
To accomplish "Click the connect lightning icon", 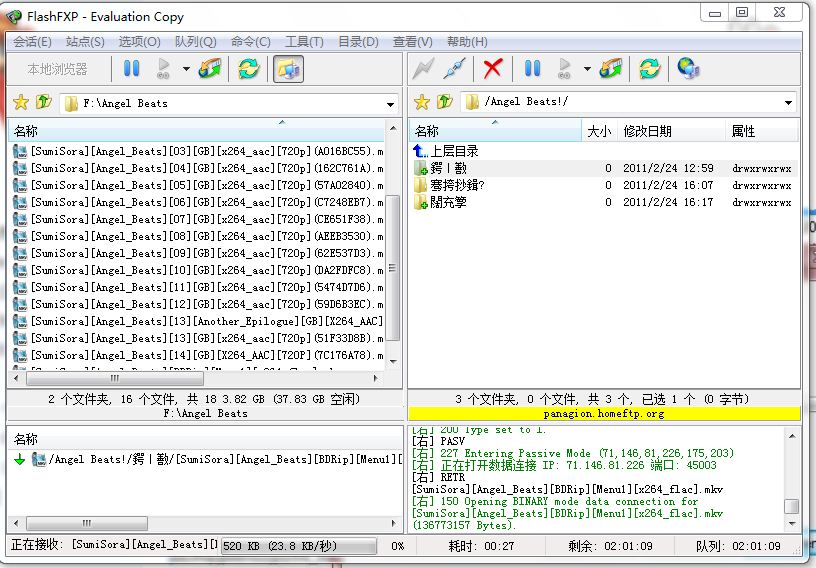I will pyautogui.click(x=423, y=68).
